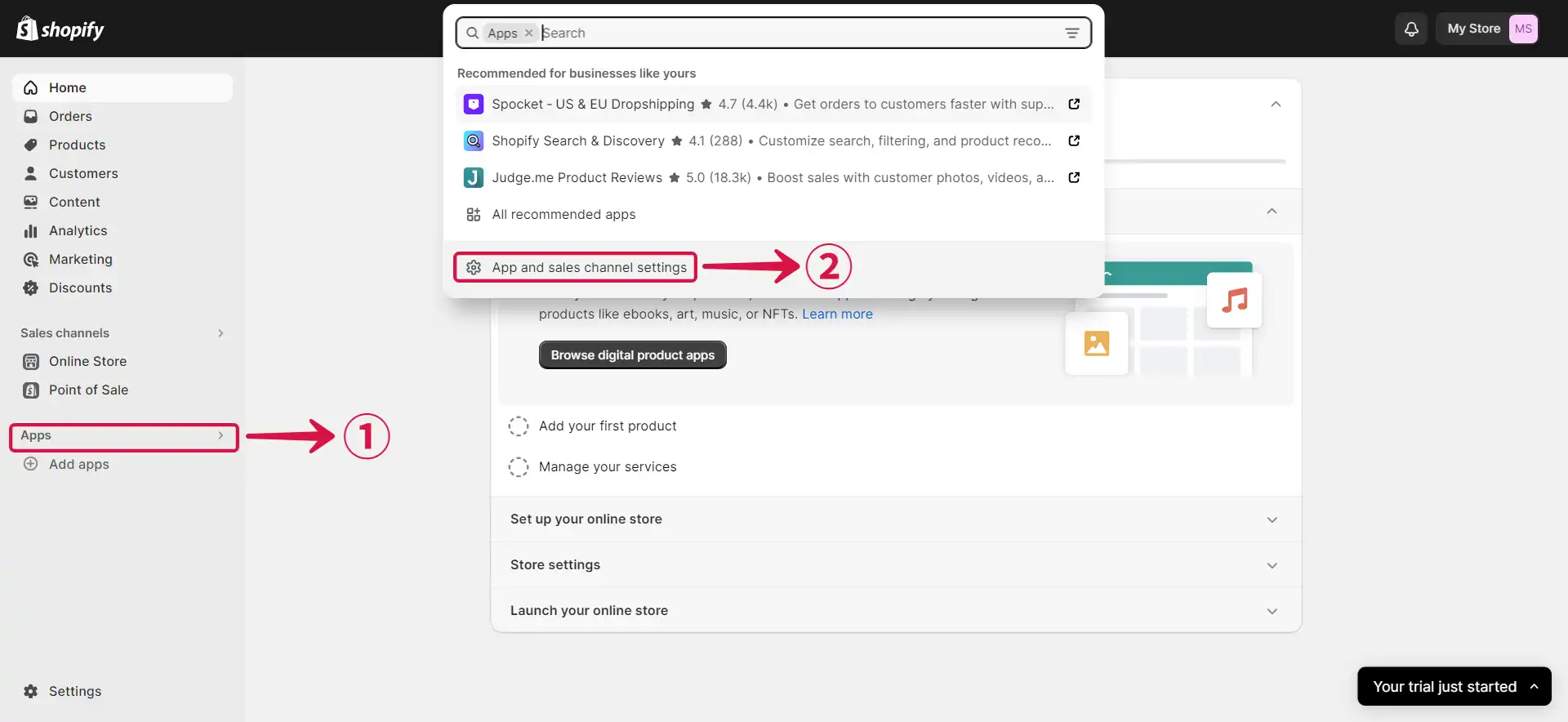
Task: Click the Spocket app icon
Action: click(x=474, y=105)
